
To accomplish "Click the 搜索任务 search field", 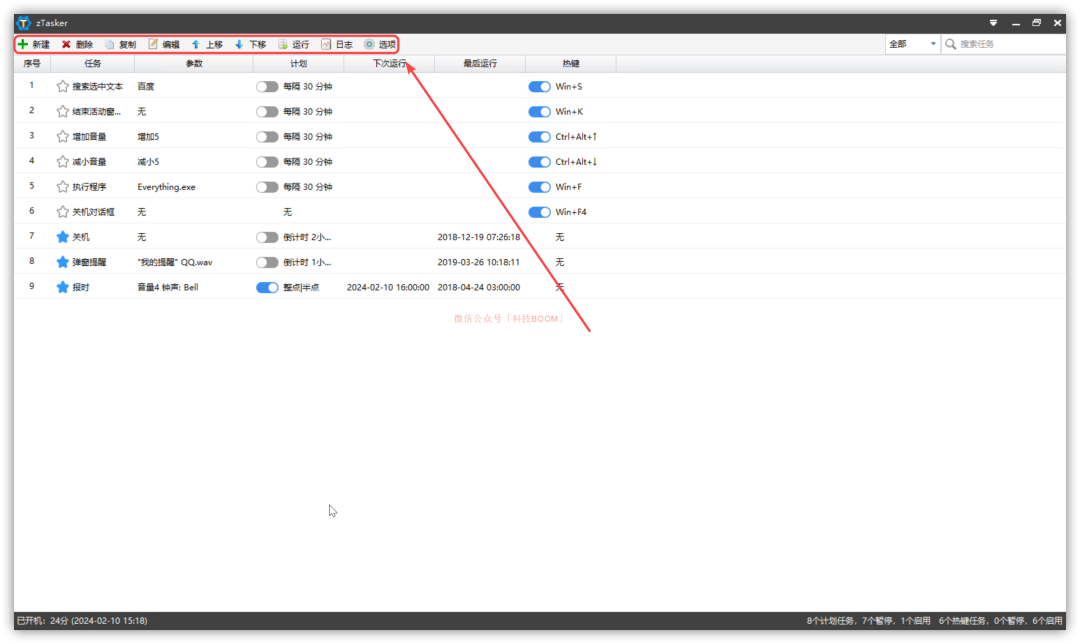I will click(x=1005, y=44).
